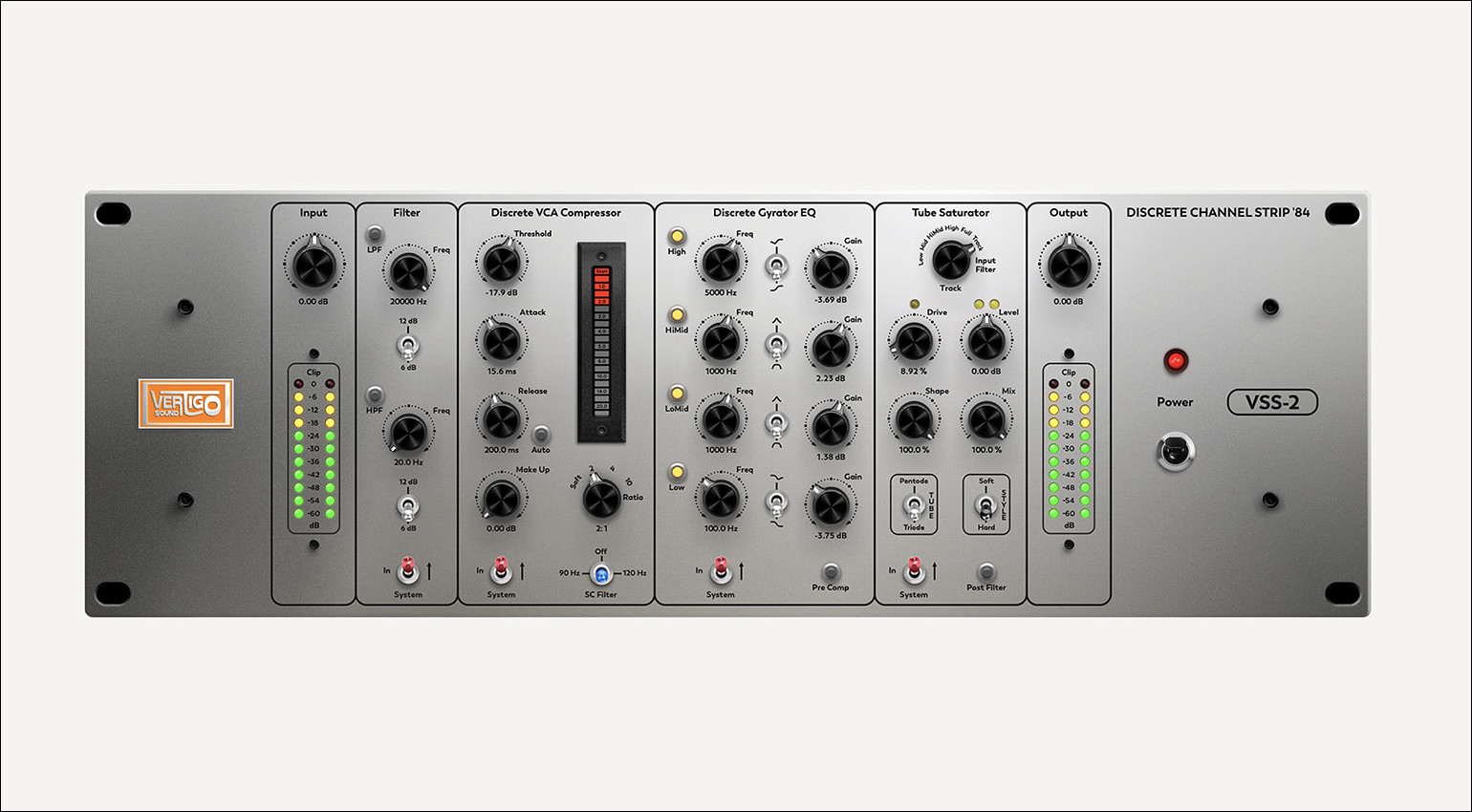
Task: Toggle the HiMid band LED button
Action: coord(677,314)
